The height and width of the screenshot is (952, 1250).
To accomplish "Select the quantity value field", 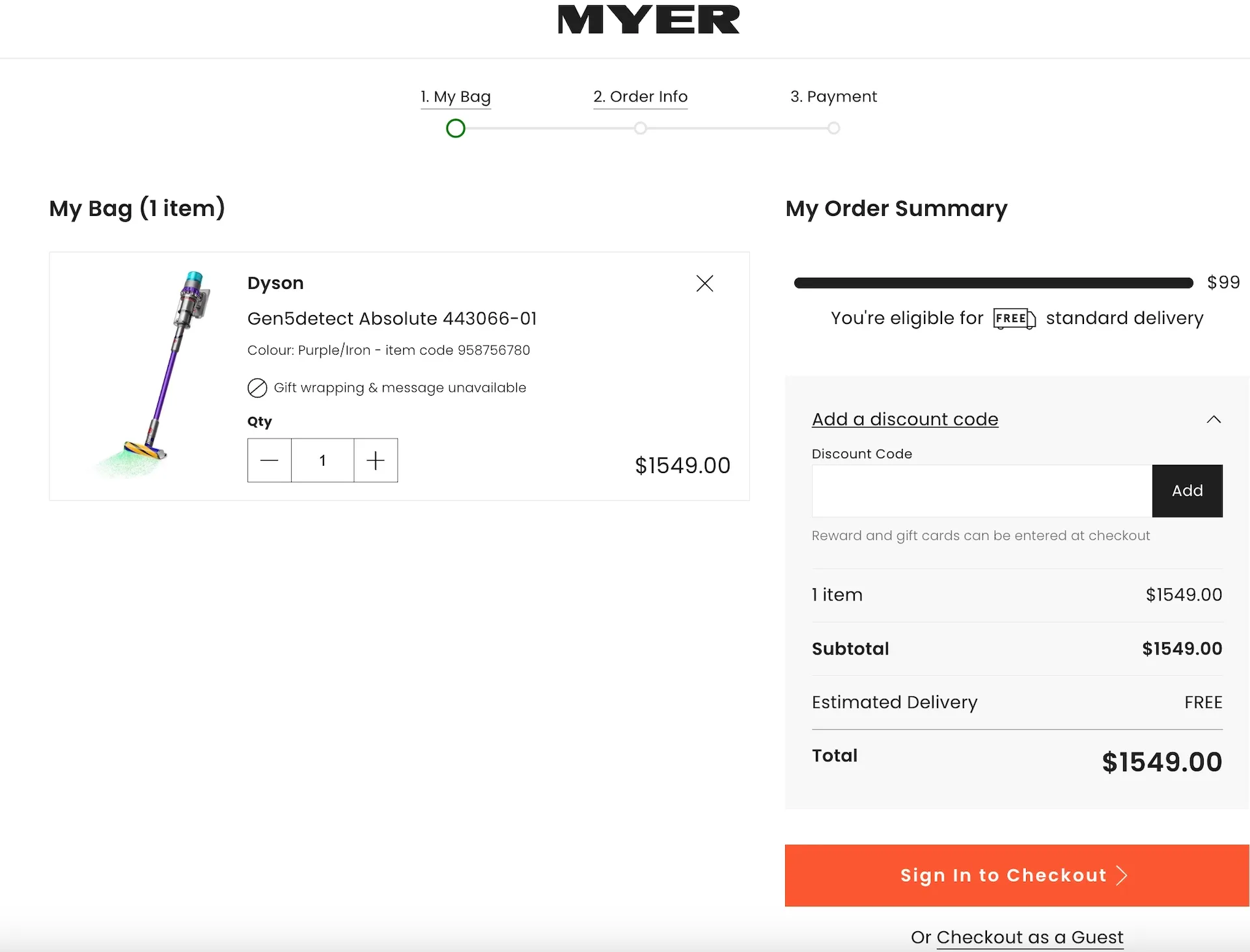I will [322, 460].
